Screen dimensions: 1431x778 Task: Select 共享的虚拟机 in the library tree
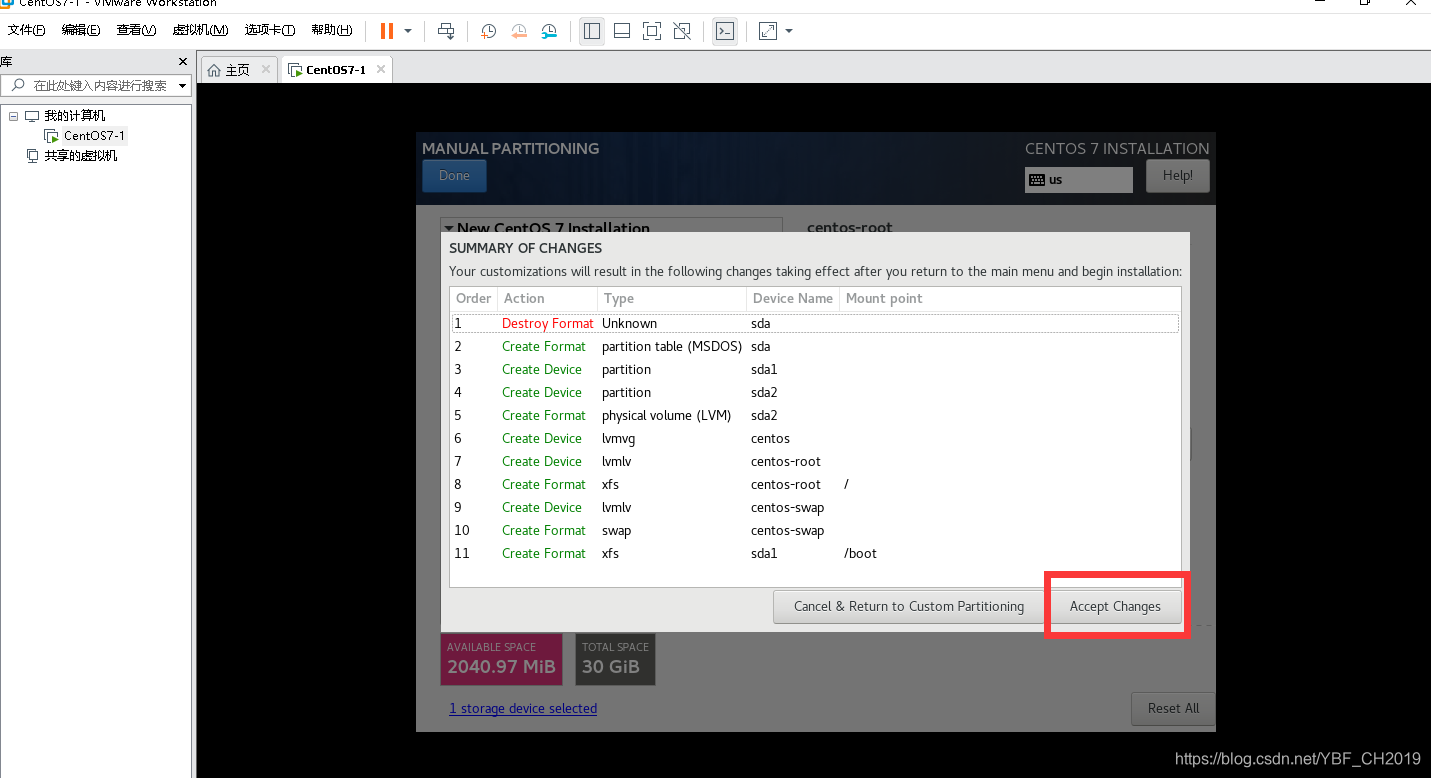[80, 156]
